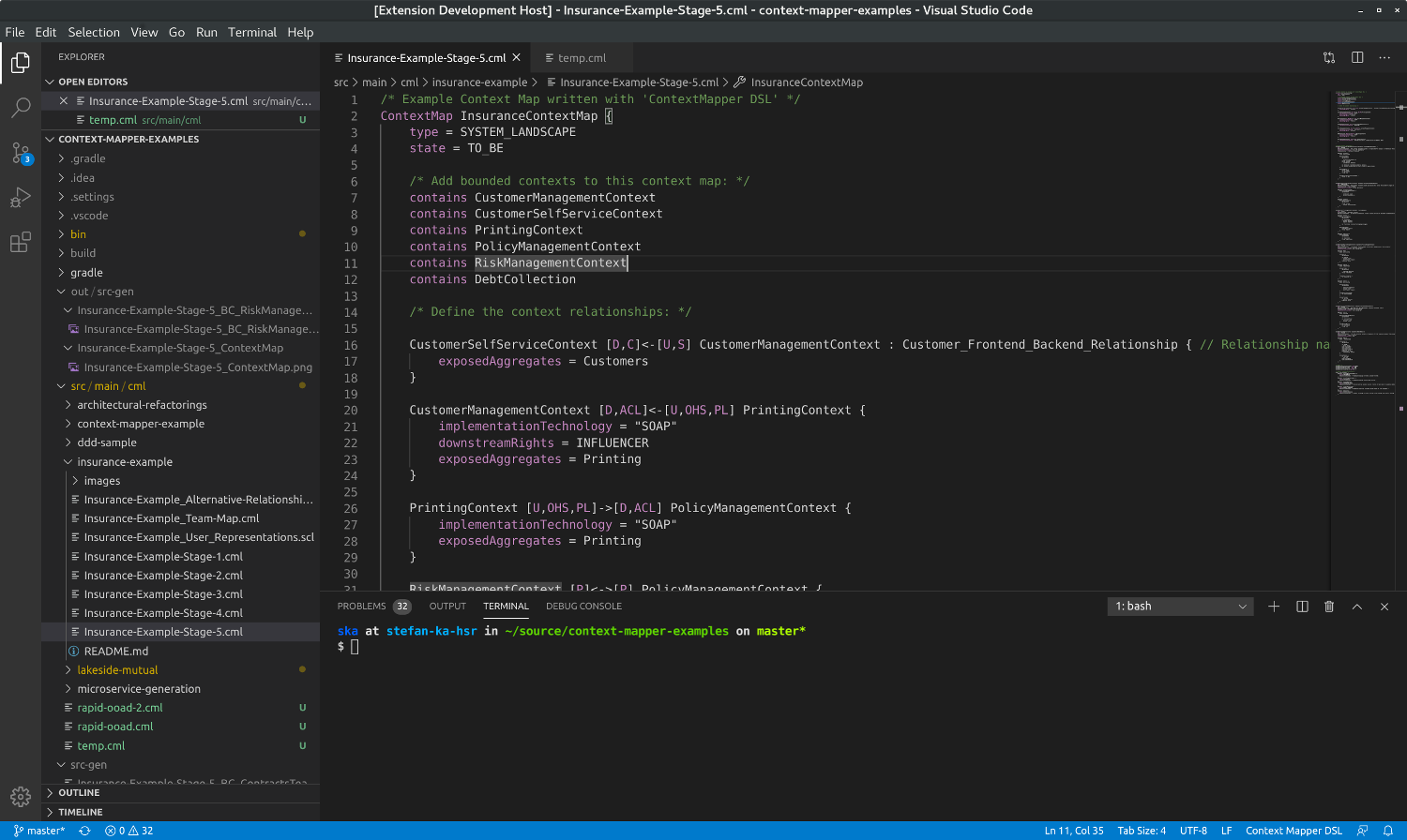Screen dimensions: 1407x840
Task: Toggle maximized panel size with the chevron
Action: click(x=1356, y=607)
